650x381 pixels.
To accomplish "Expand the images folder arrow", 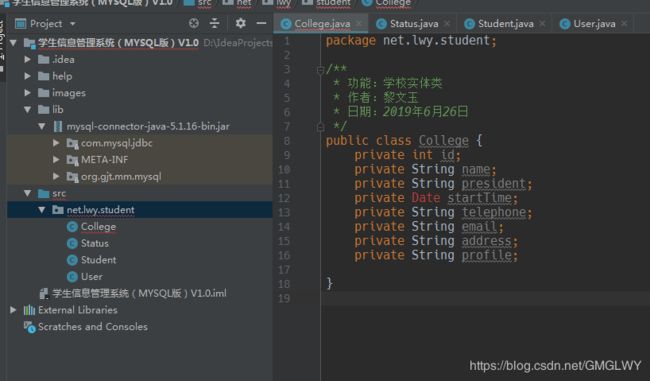I will click(27, 92).
